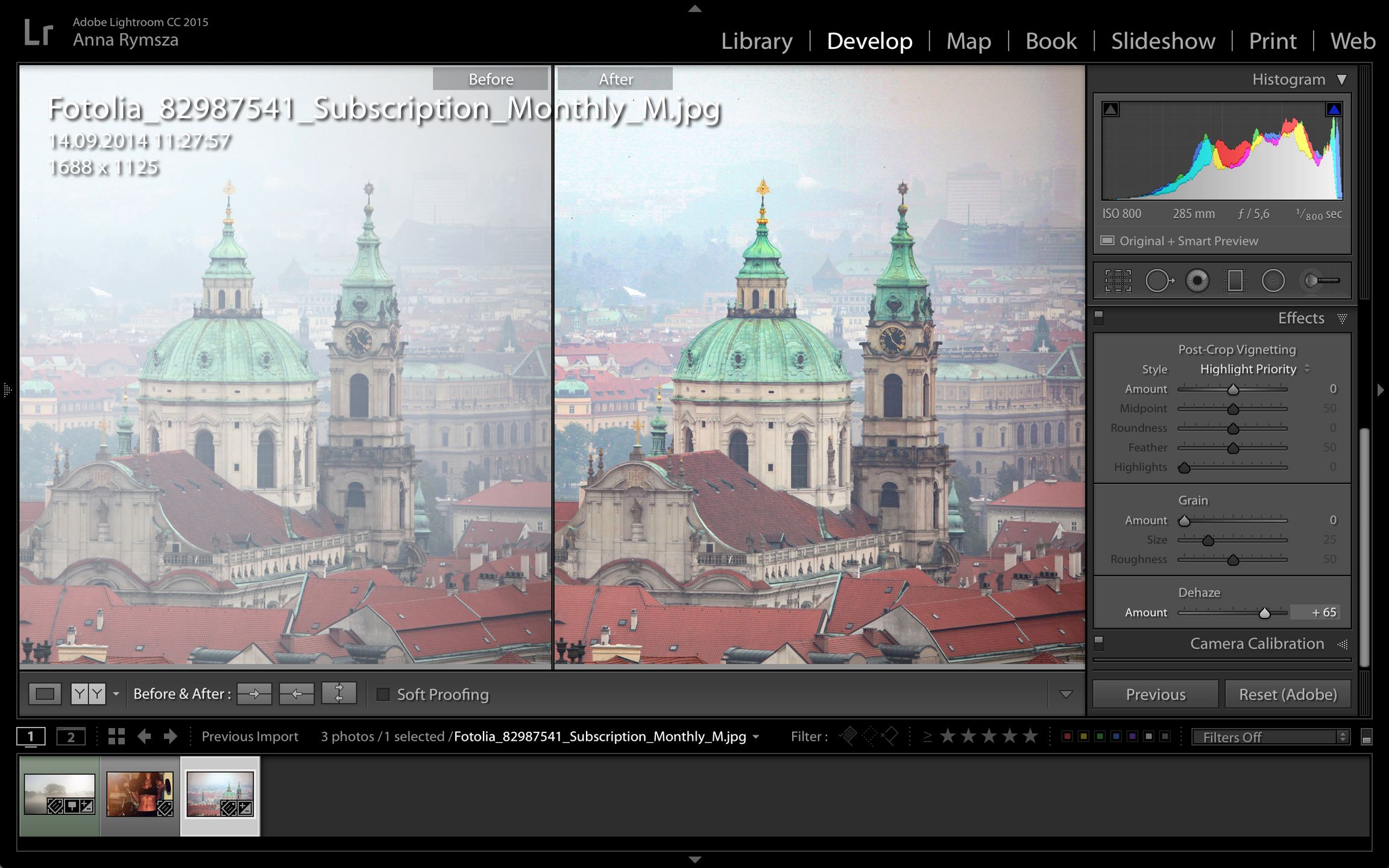Toggle the Effects panel on/off switch
Screen dimensions: 1389x868
click(x=1098, y=317)
